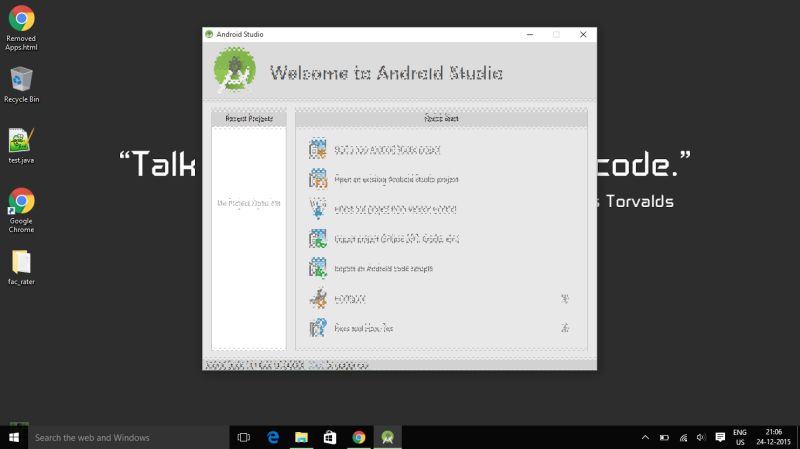The width and height of the screenshot is (800, 449).
Task: Click the version control checkout icon
Action: point(317,208)
